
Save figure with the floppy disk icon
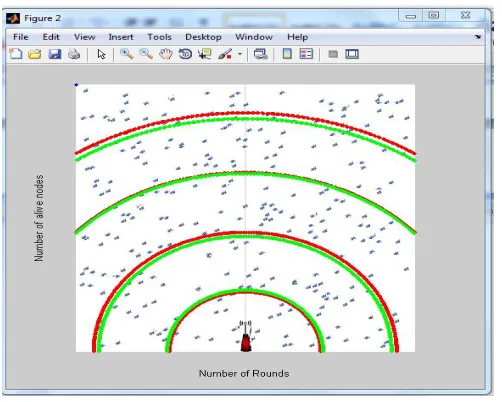click(x=54, y=54)
